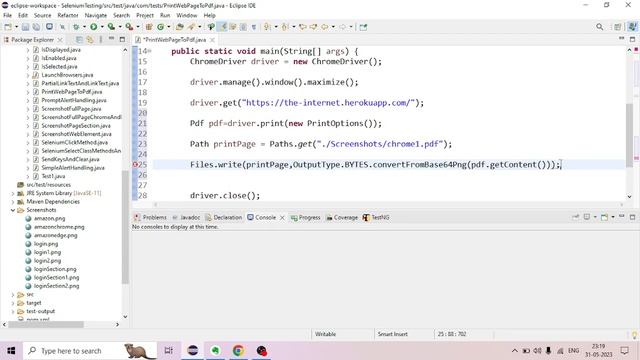Expand the JRE System Library node

[x=13, y=193]
